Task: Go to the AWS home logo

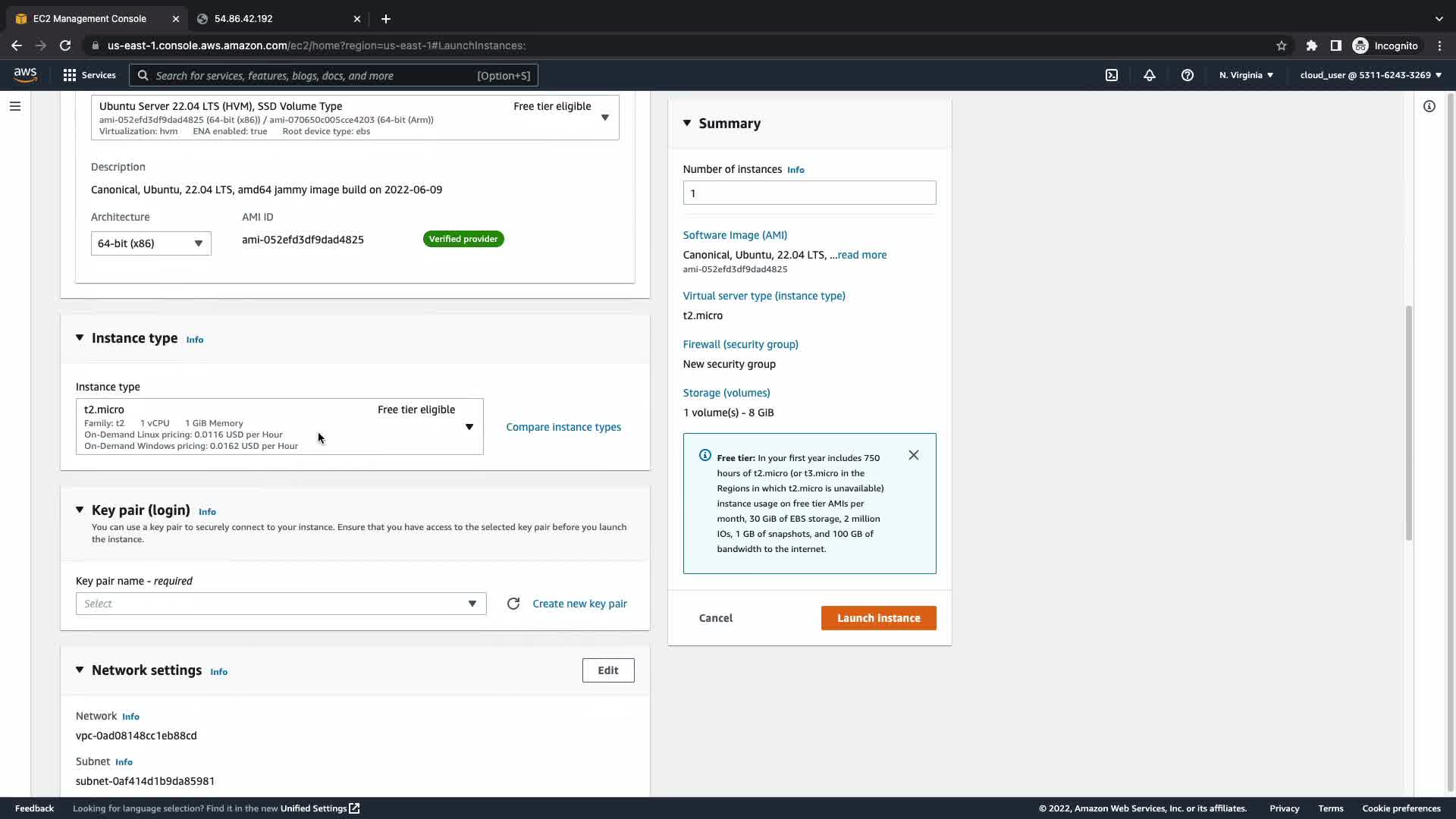Action: (x=25, y=74)
